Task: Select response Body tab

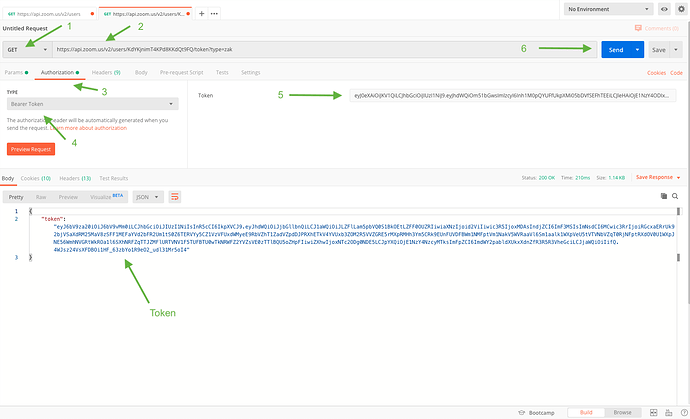Action: click(8, 178)
